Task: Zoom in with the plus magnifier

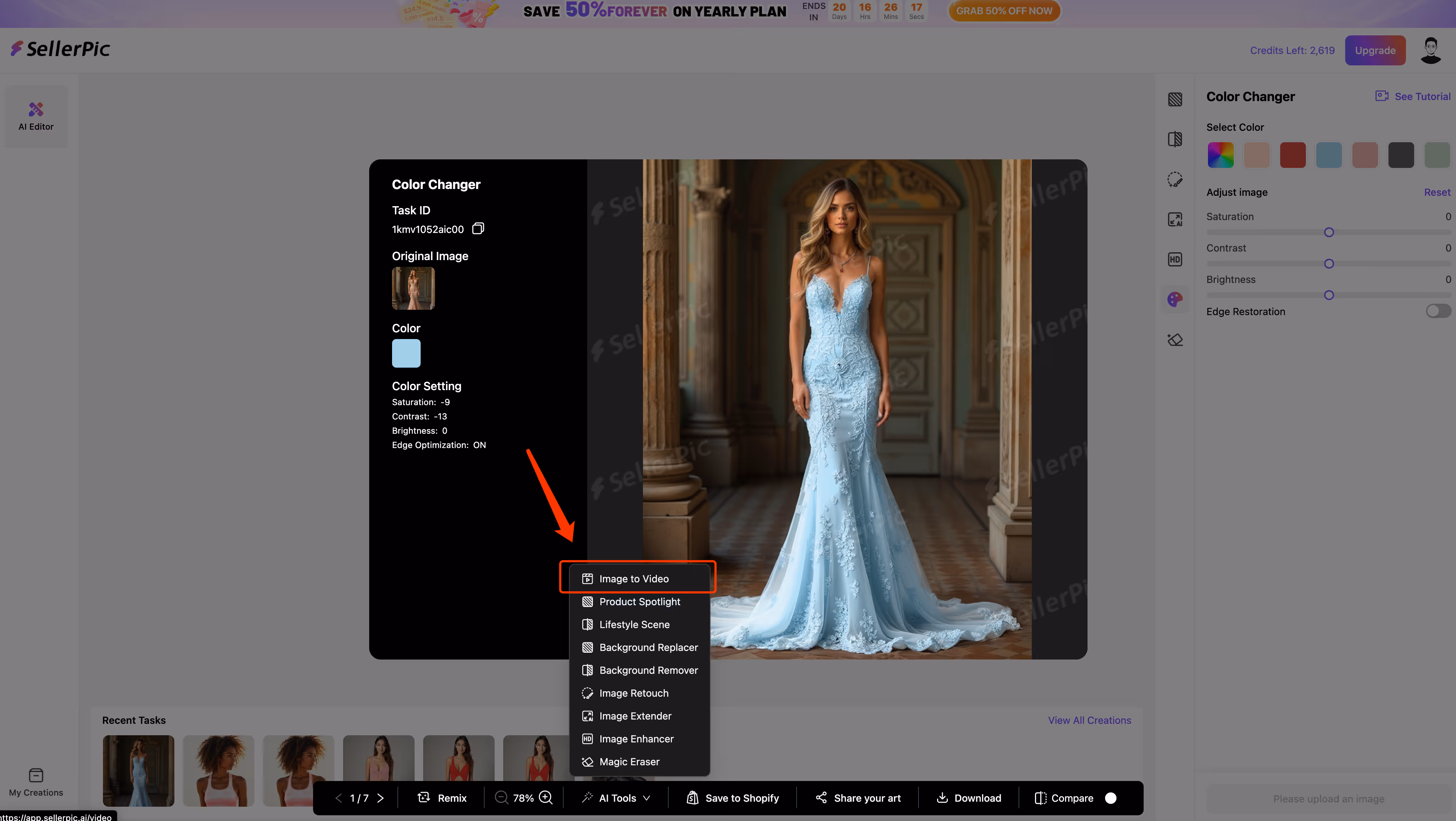Action: point(545,797)
